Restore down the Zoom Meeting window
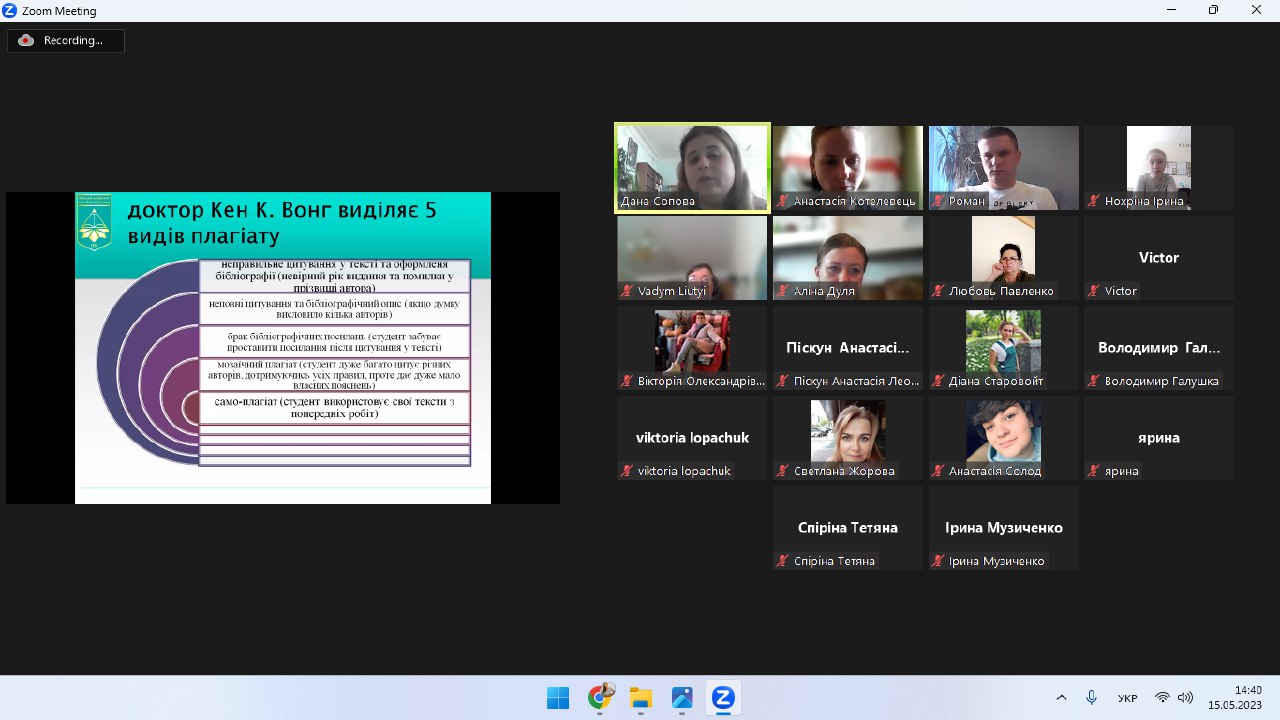This screenshot has width=1280, height=720. (1213, 10)
